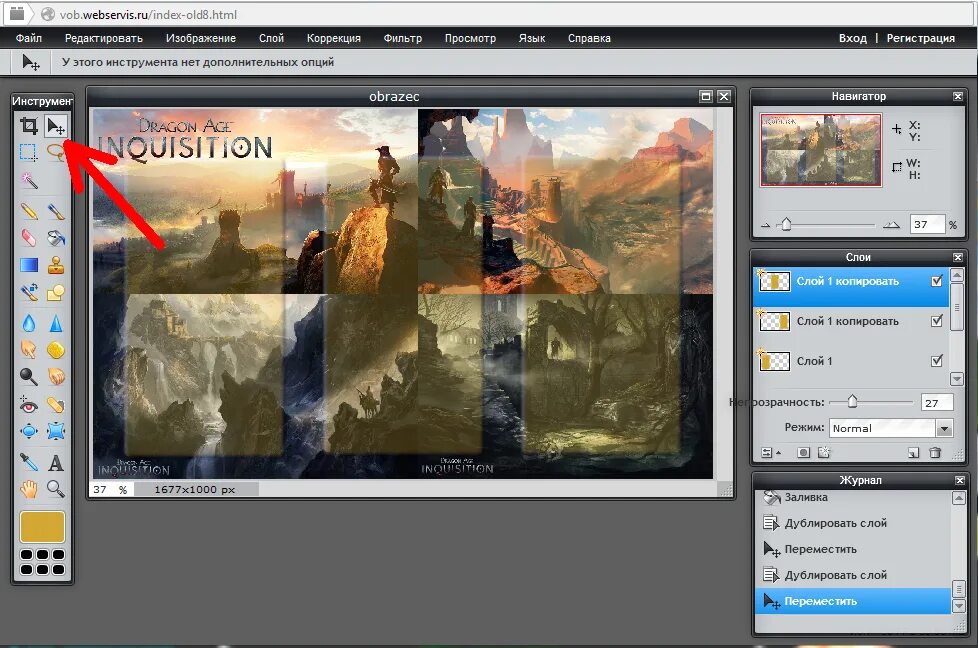Screen dimensions: 978x648
Task: Open the Редактировать menu
Action: coord(104,38)
